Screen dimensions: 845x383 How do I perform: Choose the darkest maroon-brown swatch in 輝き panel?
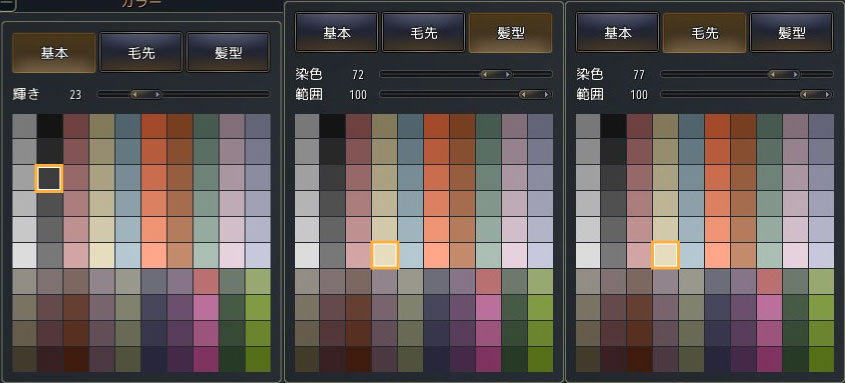(x=76, y=359)
